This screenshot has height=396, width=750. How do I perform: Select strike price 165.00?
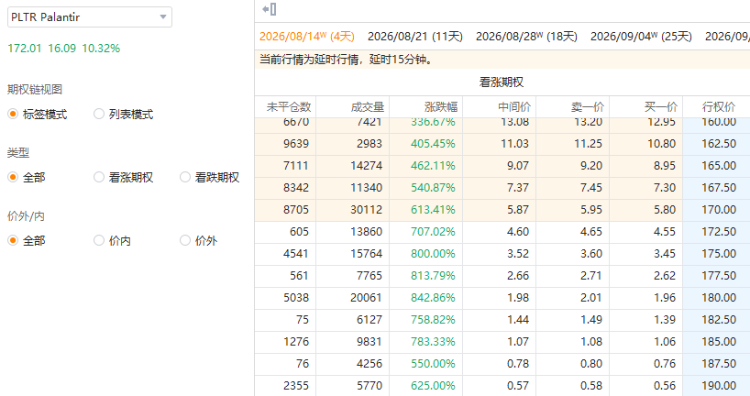(x=718, y=165)
